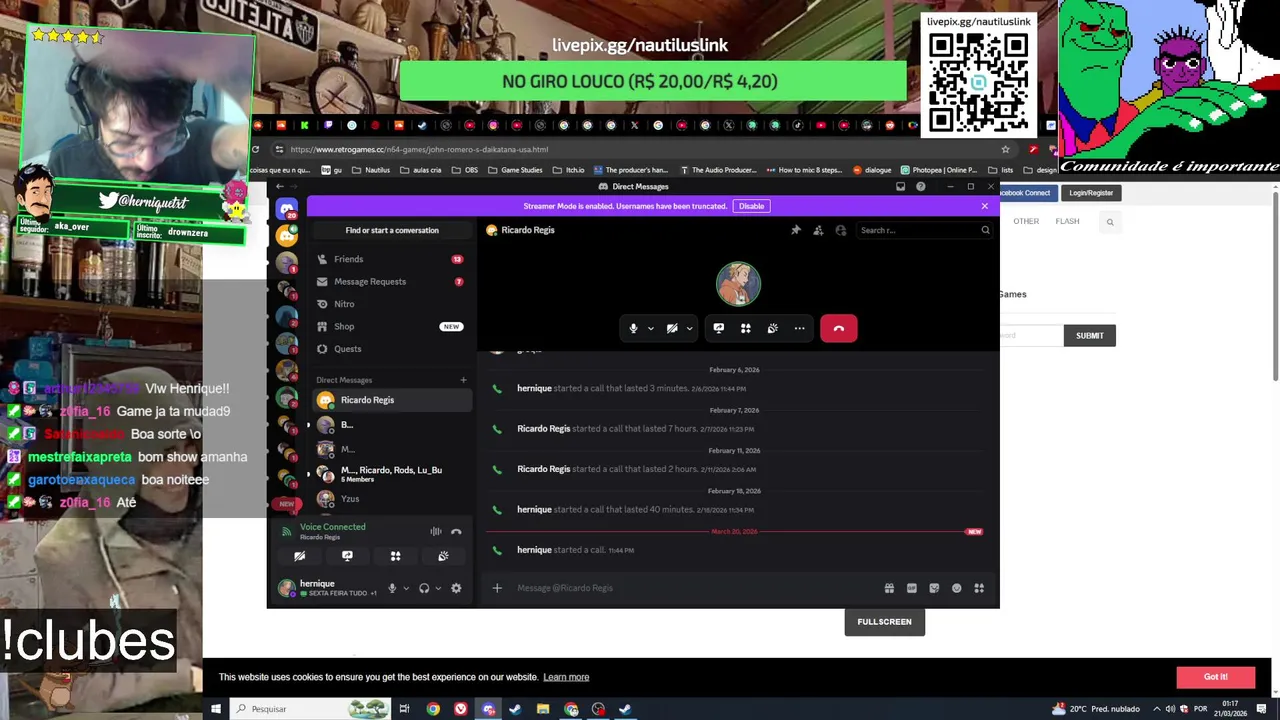Mute microphone in user panel
This screenshot has width=1280, height=720.
pos(392,588)
